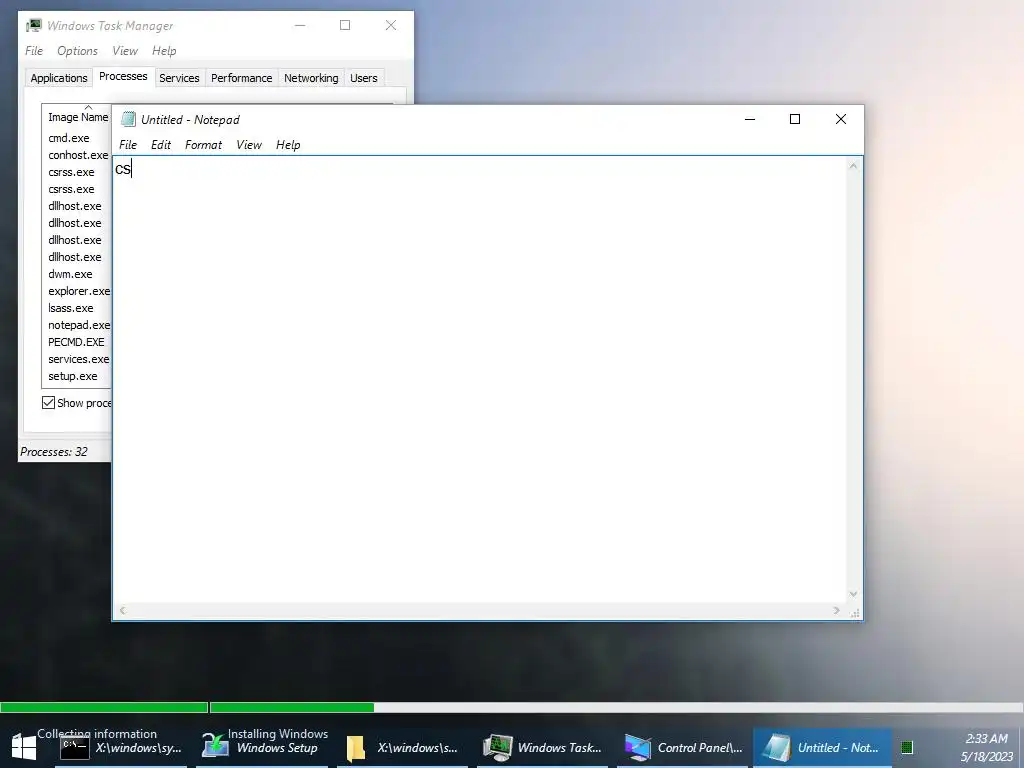
Task: Open Task Manager File menu
Action: coord(34,51)
